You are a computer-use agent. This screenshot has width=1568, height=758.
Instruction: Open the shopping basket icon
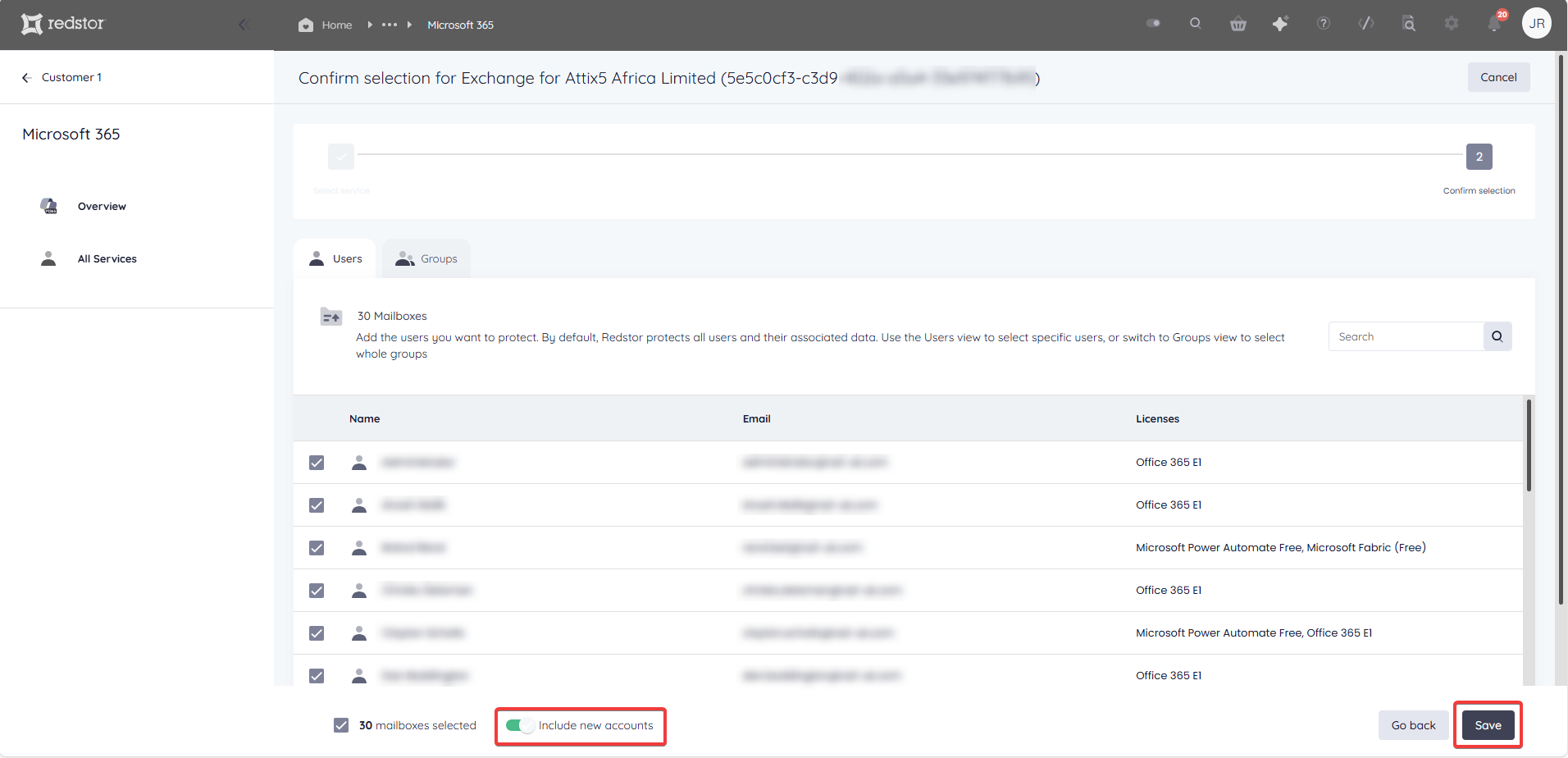tap(1238, 24)
